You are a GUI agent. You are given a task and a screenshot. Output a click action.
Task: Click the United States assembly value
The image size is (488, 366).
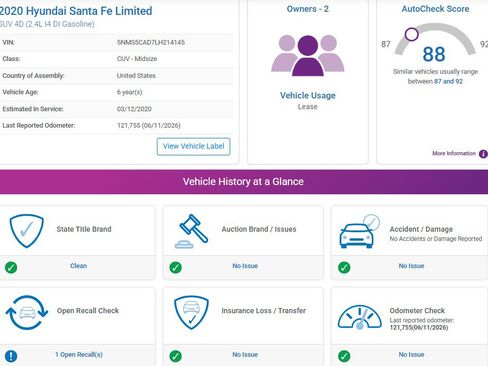coord(136,75)
